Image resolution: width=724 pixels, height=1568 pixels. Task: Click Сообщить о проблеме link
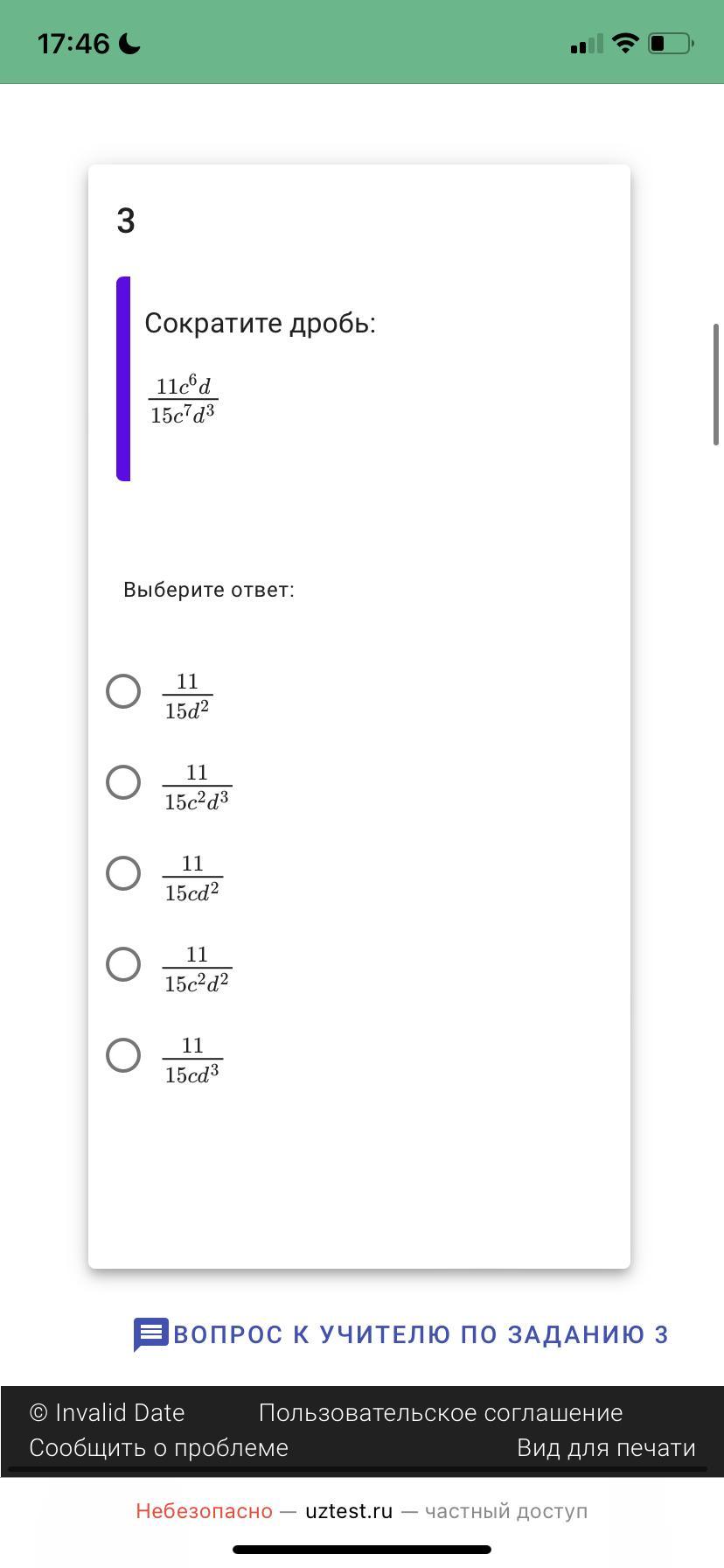tap(159, 1448)
